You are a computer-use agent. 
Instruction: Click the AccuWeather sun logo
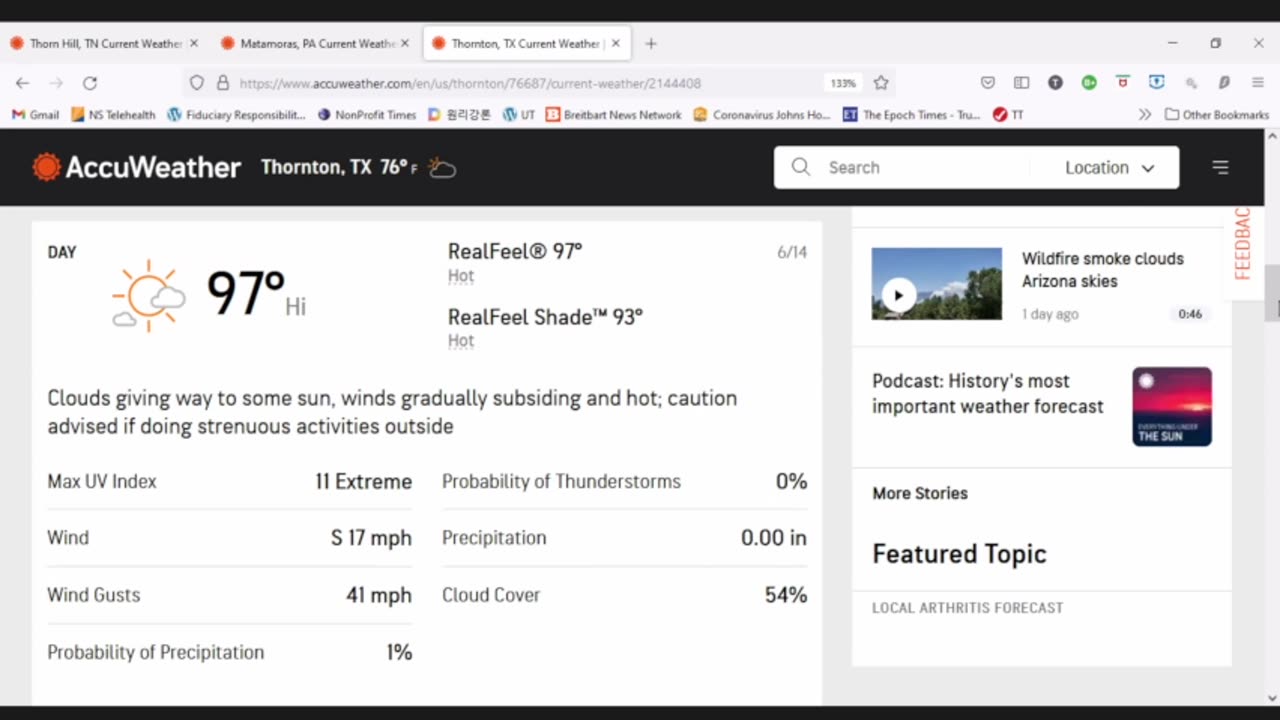[x=46, y=167]
